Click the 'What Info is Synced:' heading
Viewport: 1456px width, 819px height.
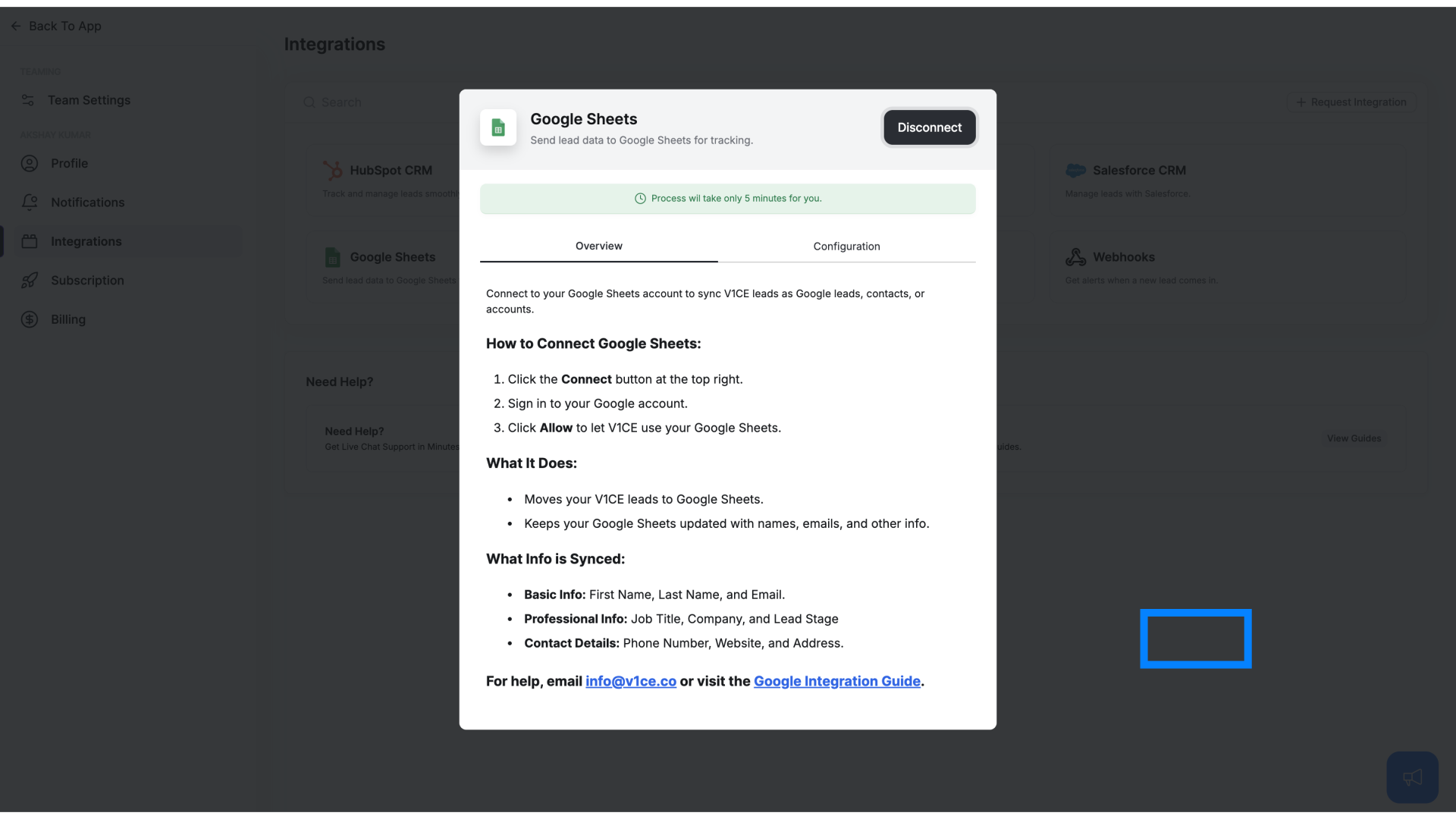click(x=555, y=559)
